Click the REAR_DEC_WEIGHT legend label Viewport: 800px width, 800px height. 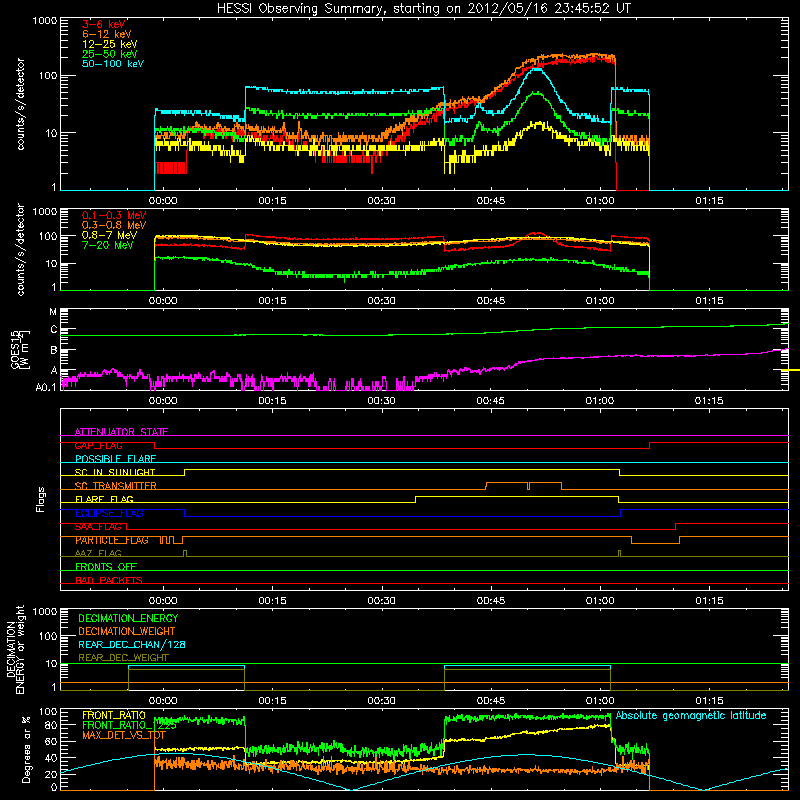tap(123, 658)
